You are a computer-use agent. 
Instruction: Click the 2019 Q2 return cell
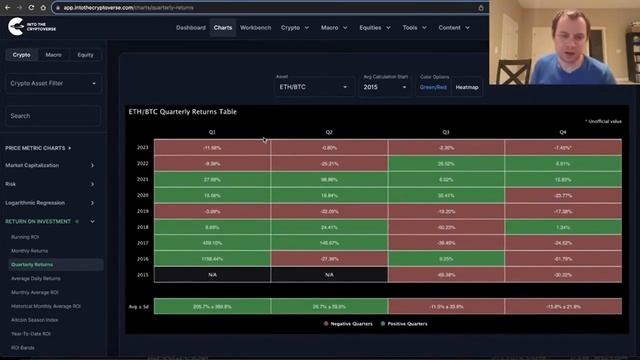329,211
